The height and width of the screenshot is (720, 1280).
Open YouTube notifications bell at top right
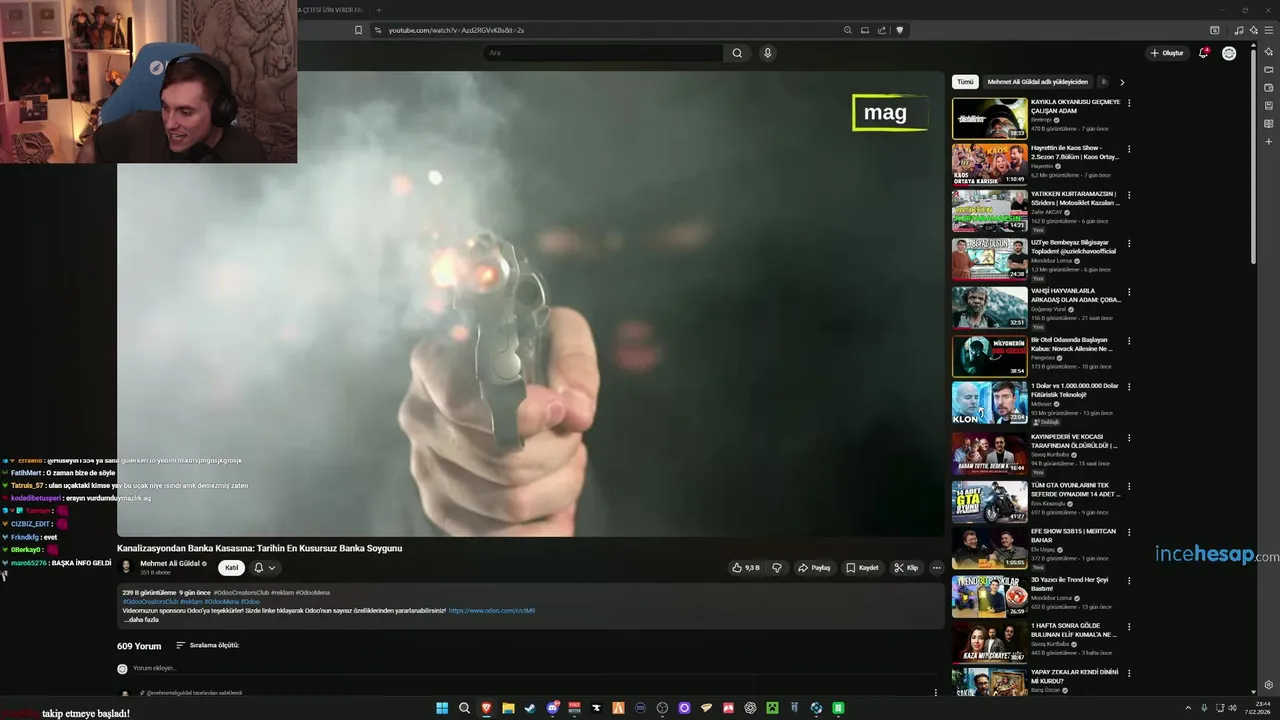[1204, 53]
